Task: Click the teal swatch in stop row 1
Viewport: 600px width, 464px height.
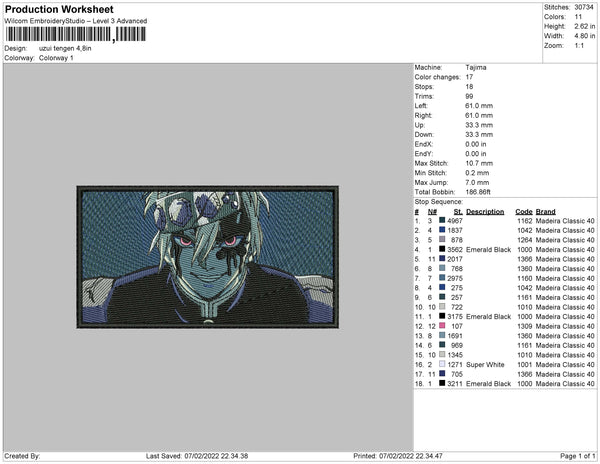Action: click(x=442, y=220)
